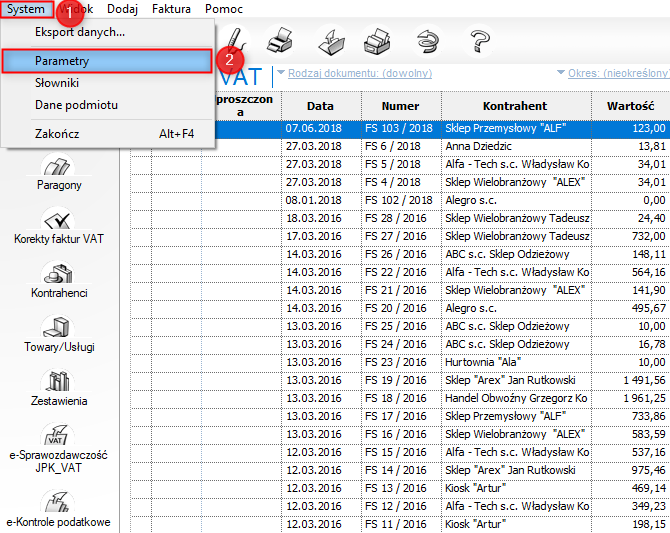The image size is (670, 533).
Task: Open the Pomoc menu
Action: pos(224,9)
